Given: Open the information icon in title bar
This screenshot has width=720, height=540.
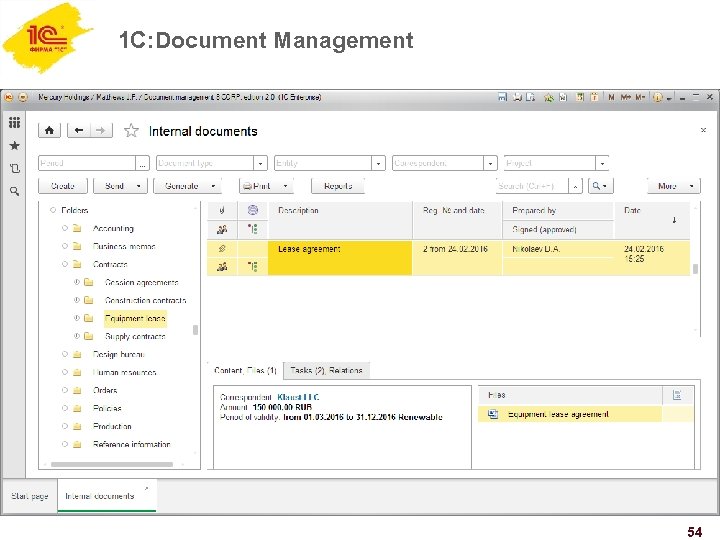Looking at the screenshot, I should coord(658,97).
